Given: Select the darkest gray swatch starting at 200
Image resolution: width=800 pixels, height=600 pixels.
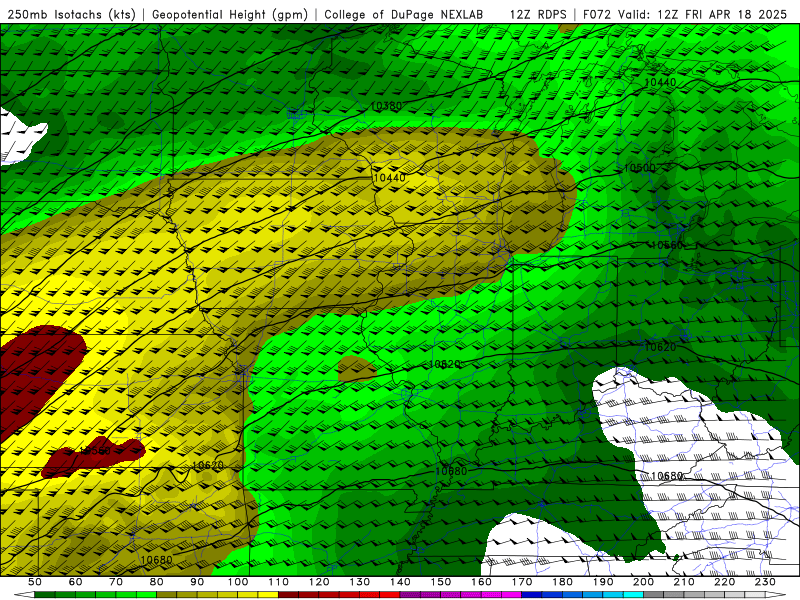Looking at the screenshot, I should click(654, 595).
